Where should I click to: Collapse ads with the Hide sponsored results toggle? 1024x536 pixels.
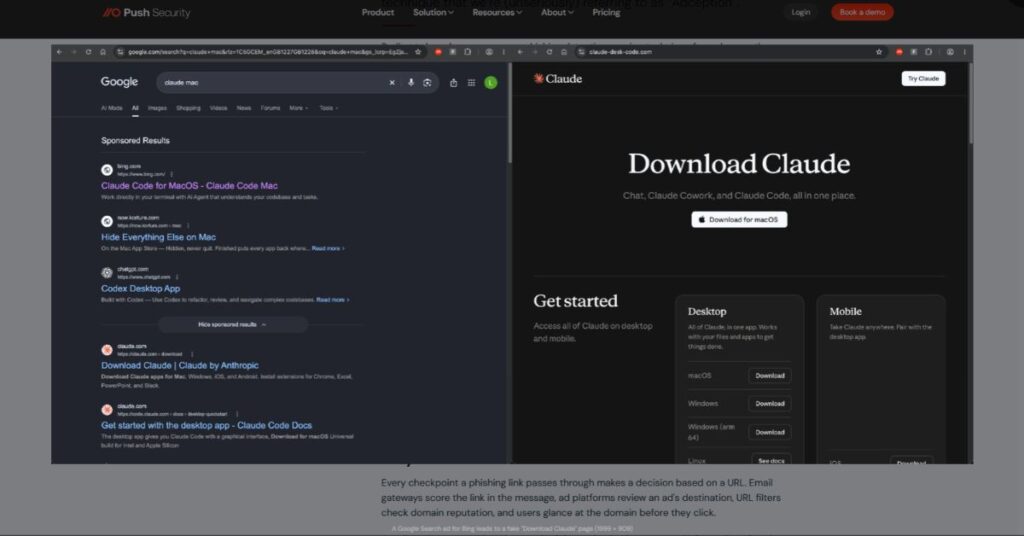[x=232, y=324]
